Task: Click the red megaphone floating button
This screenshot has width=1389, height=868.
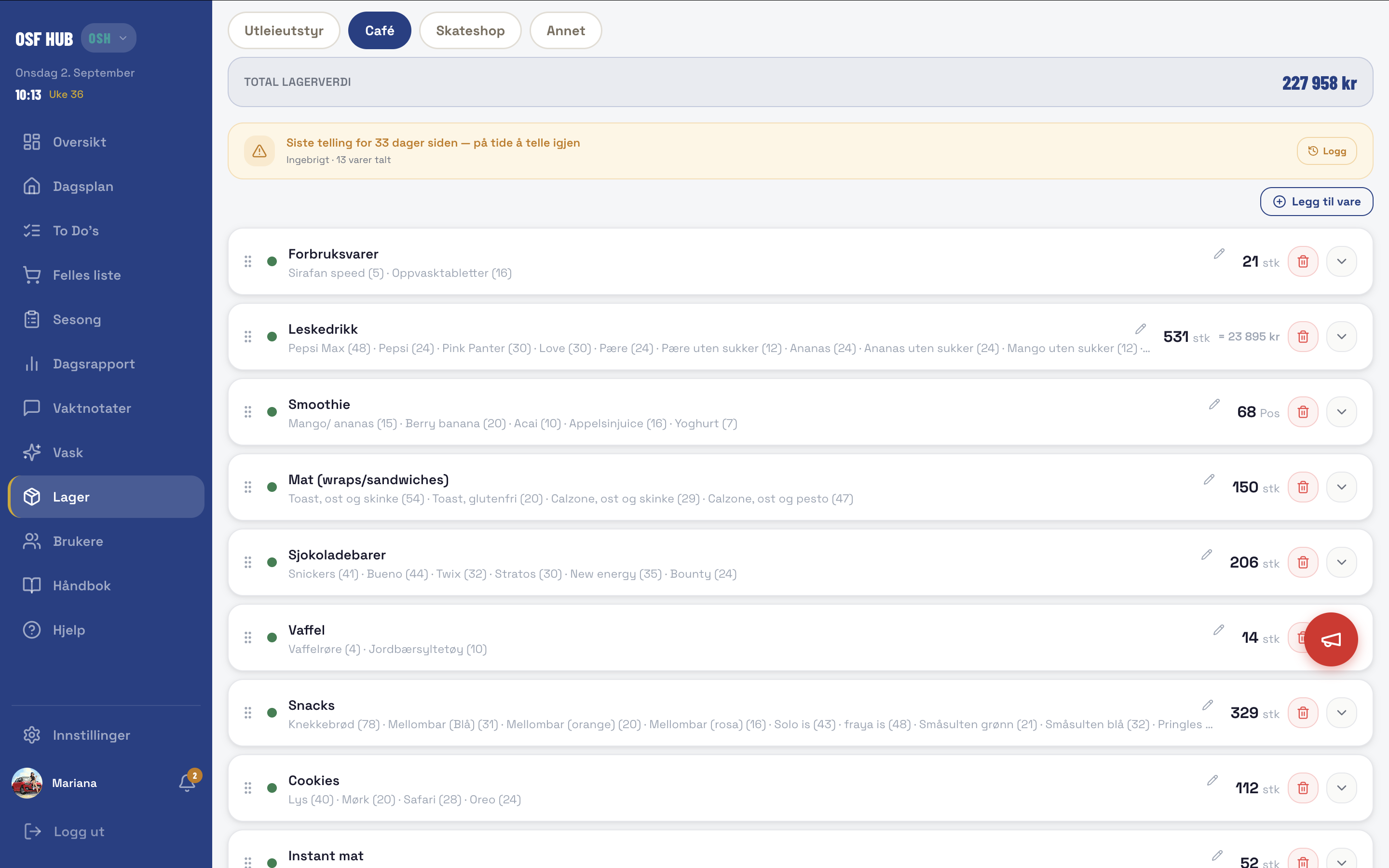Action: coord(1331,639)
